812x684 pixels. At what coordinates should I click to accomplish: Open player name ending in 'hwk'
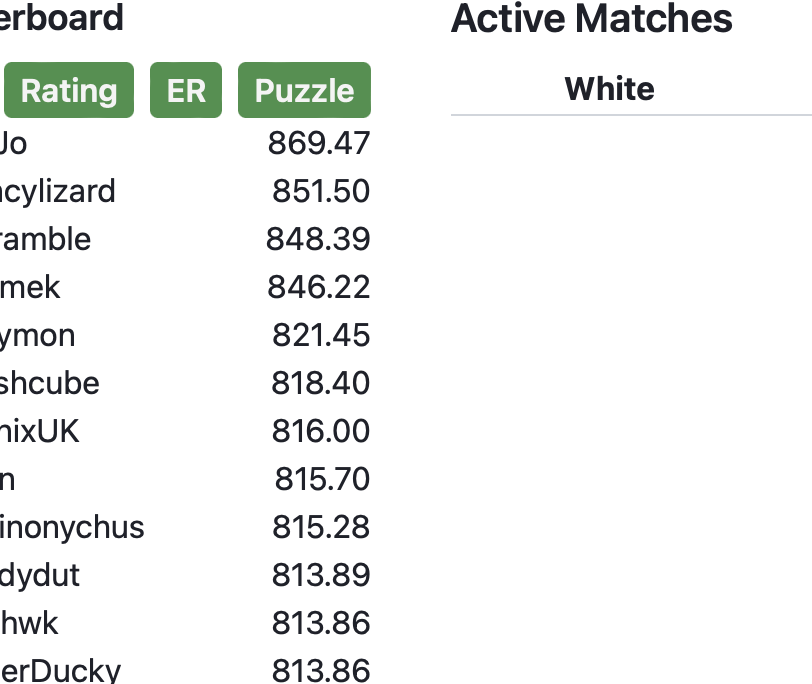click(29, 623)
